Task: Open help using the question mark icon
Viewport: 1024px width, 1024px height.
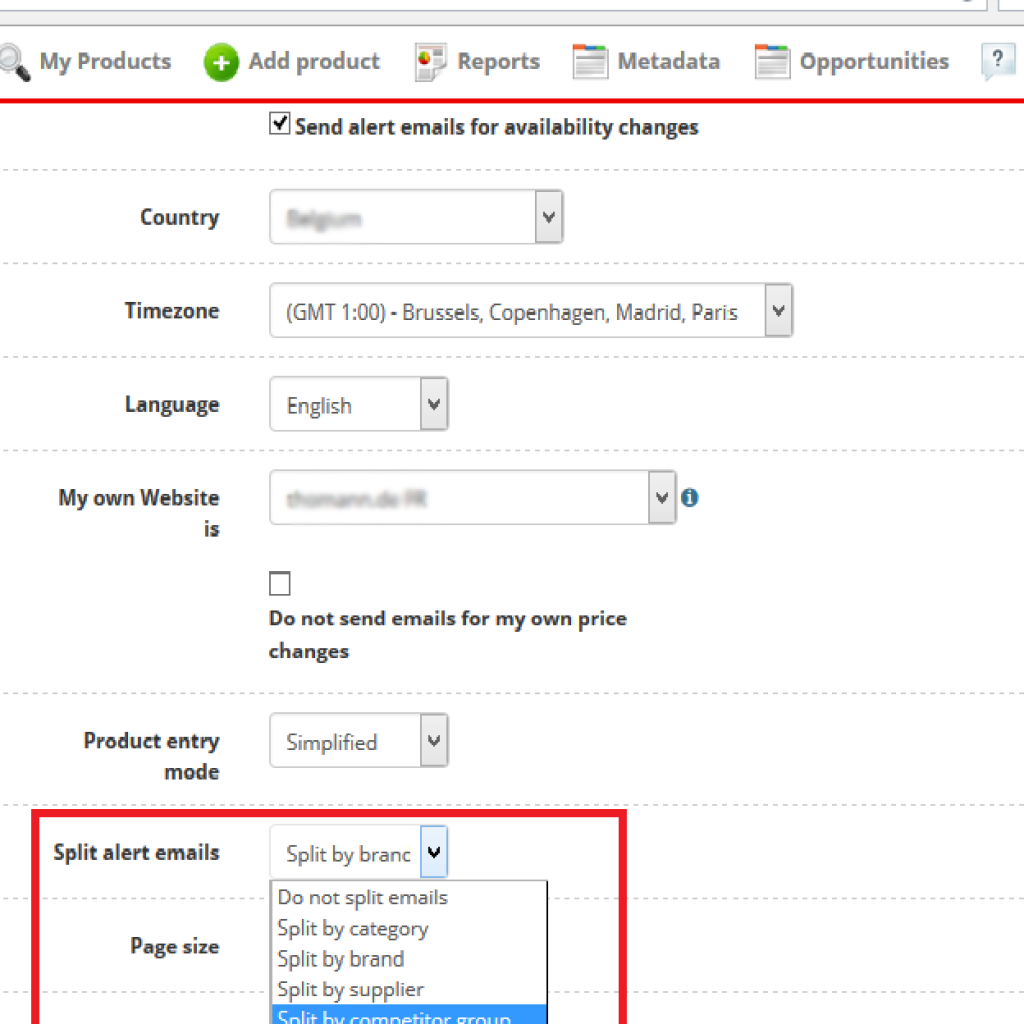Action: click(997, 61)
